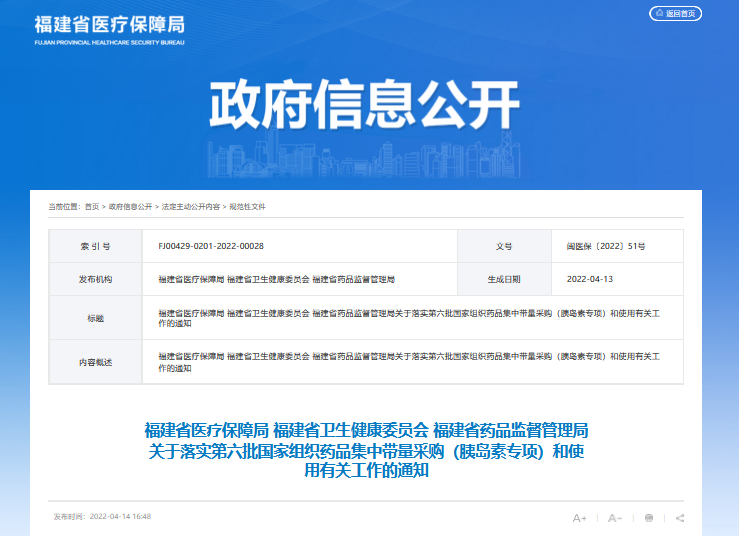Screen dimensions: 739x536
Task: Click the 索引号 label cell
Action: 96,246
